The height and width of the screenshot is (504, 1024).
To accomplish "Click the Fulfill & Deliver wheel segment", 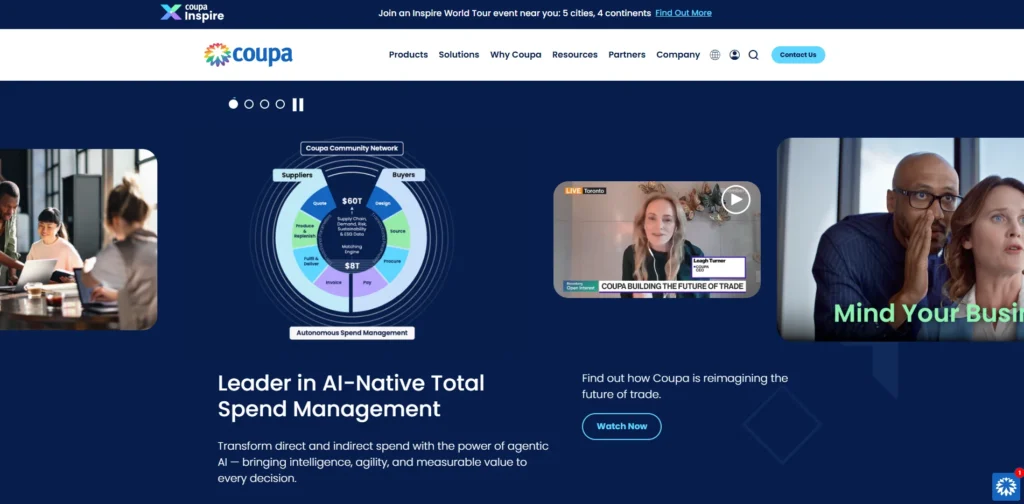I will (x=310, y=261).
